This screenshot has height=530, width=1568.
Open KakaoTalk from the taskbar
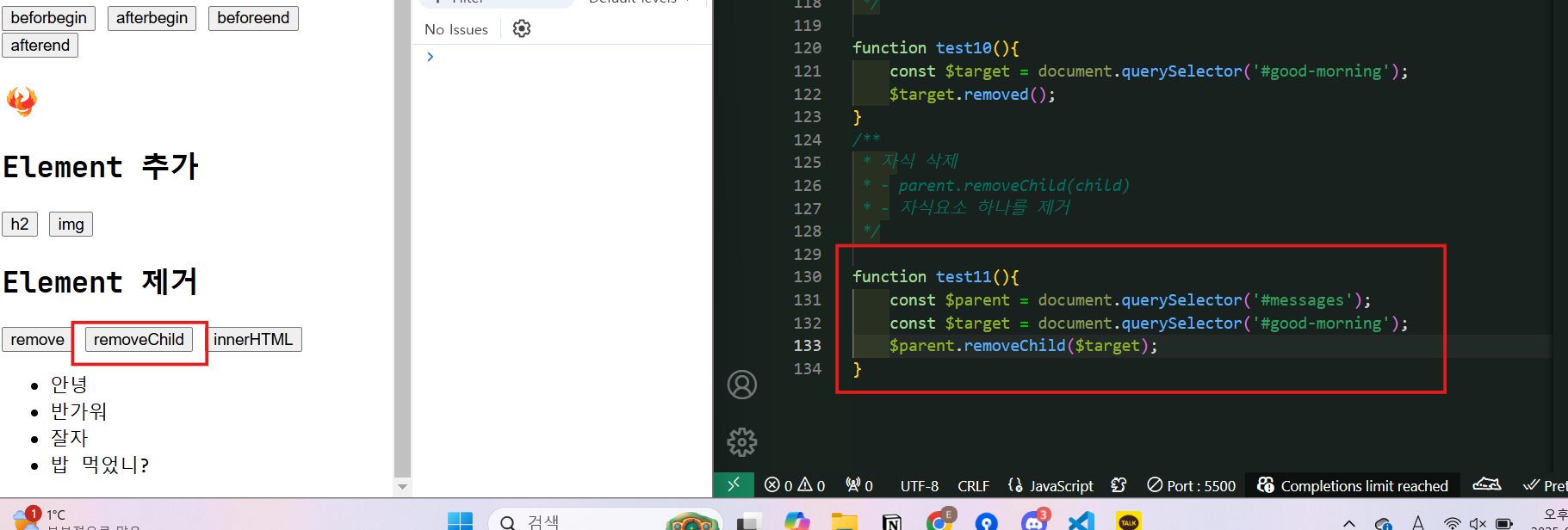click(x=1129, y=521)
